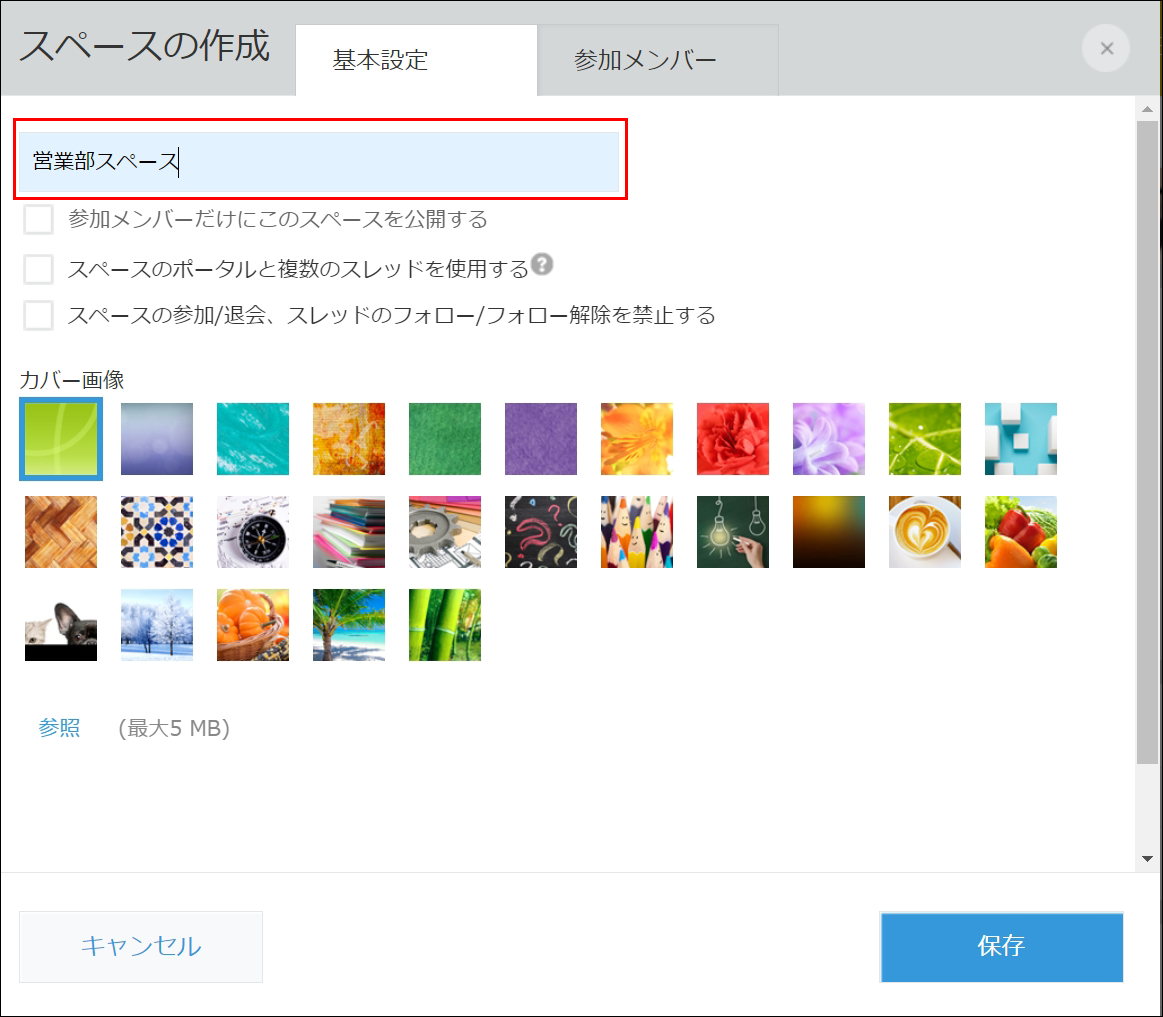Select the colored pencils cover image
The image size is (1163, 1017).
pos(636,532)
